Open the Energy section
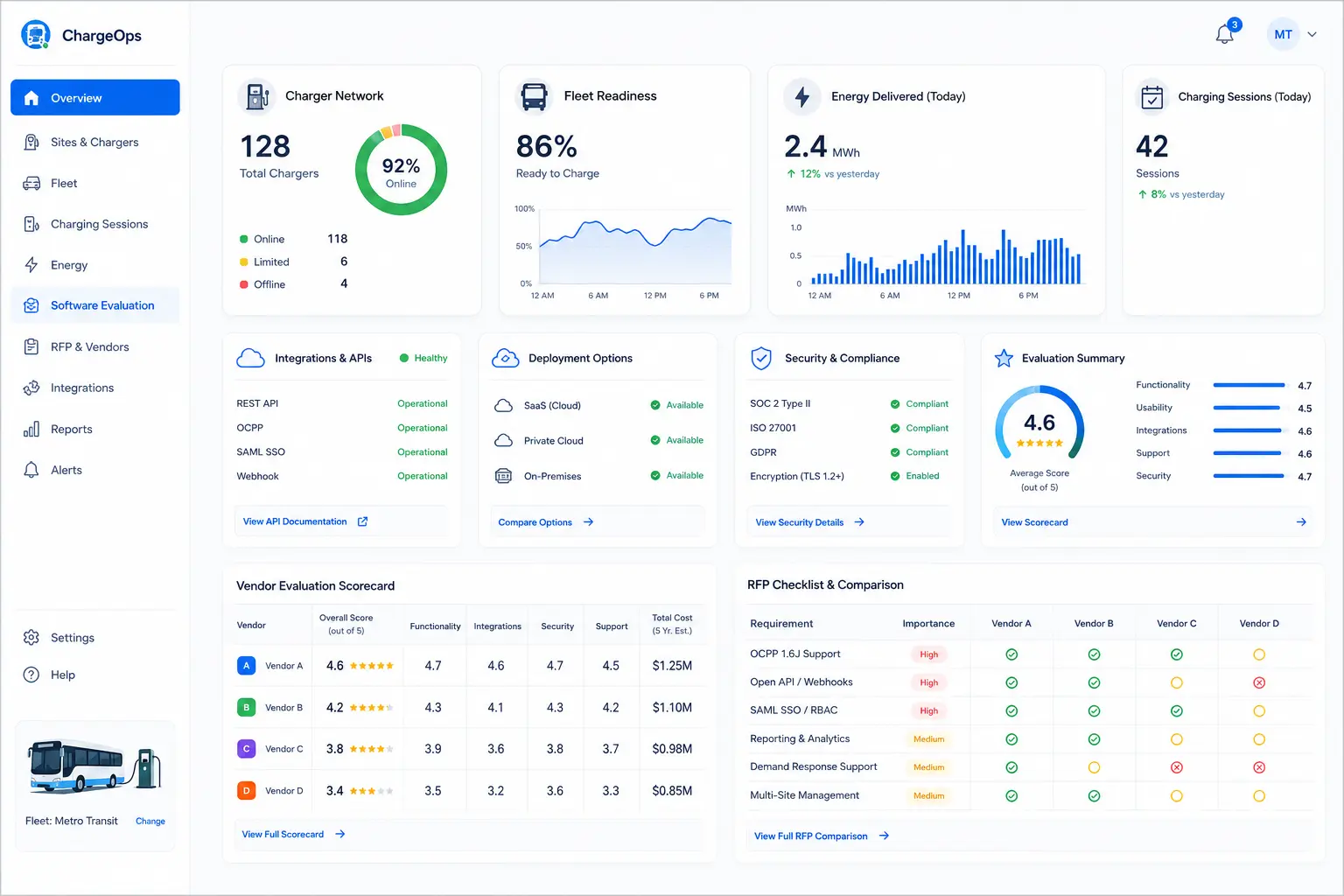 [95, 265]
